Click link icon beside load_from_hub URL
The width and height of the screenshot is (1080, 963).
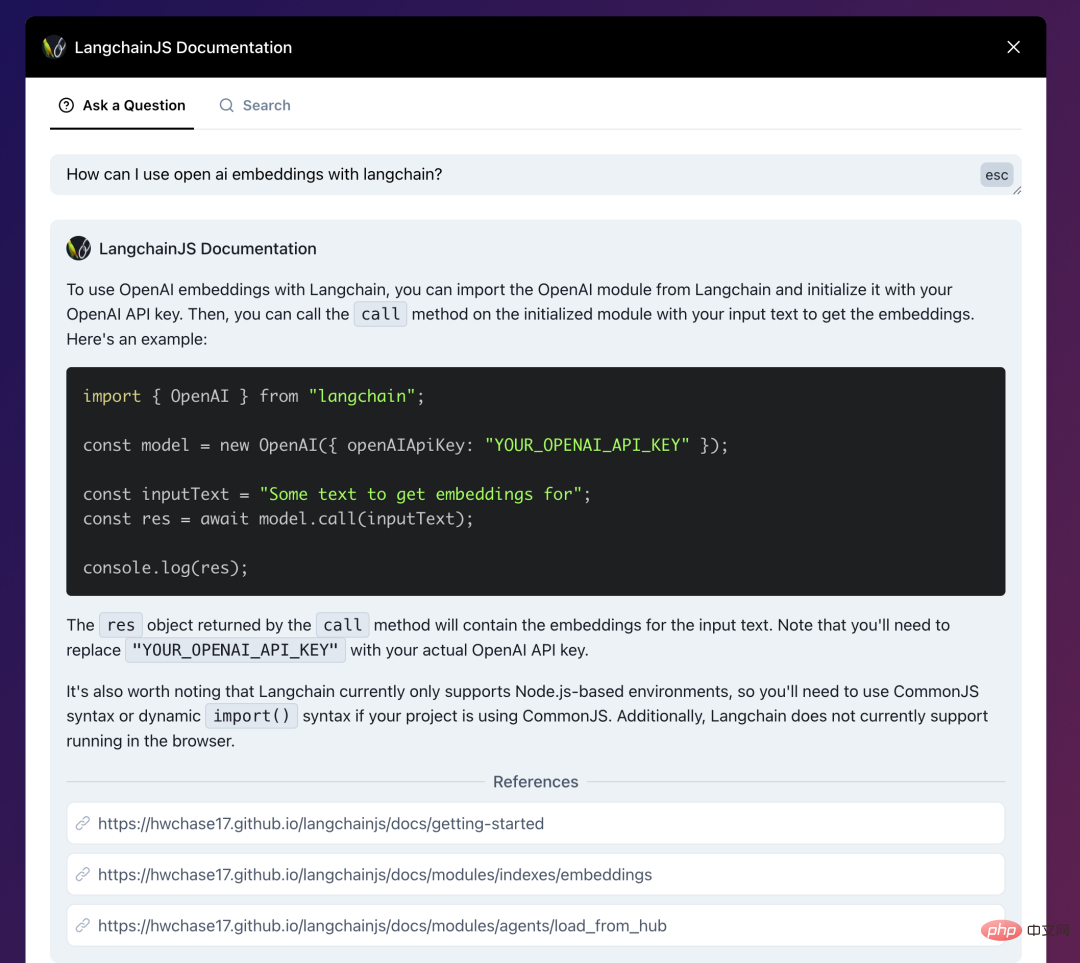84,926
